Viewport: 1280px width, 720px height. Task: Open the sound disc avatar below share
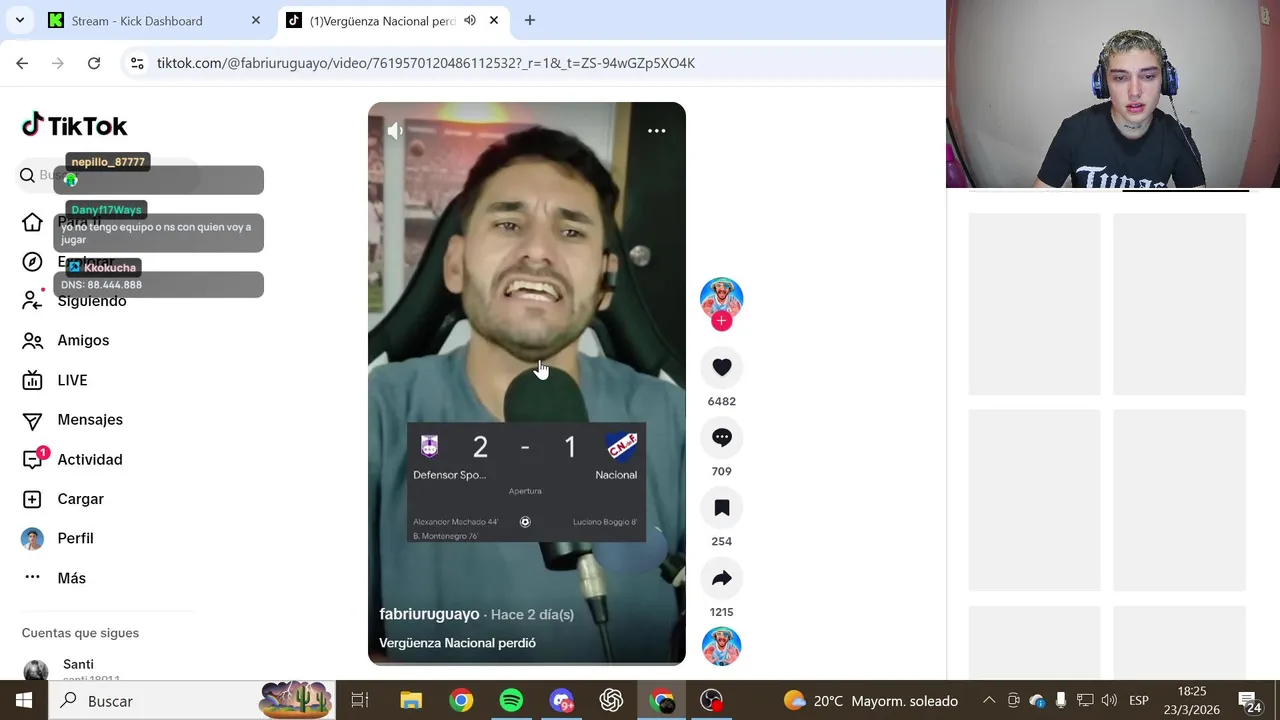click(721, 646)
